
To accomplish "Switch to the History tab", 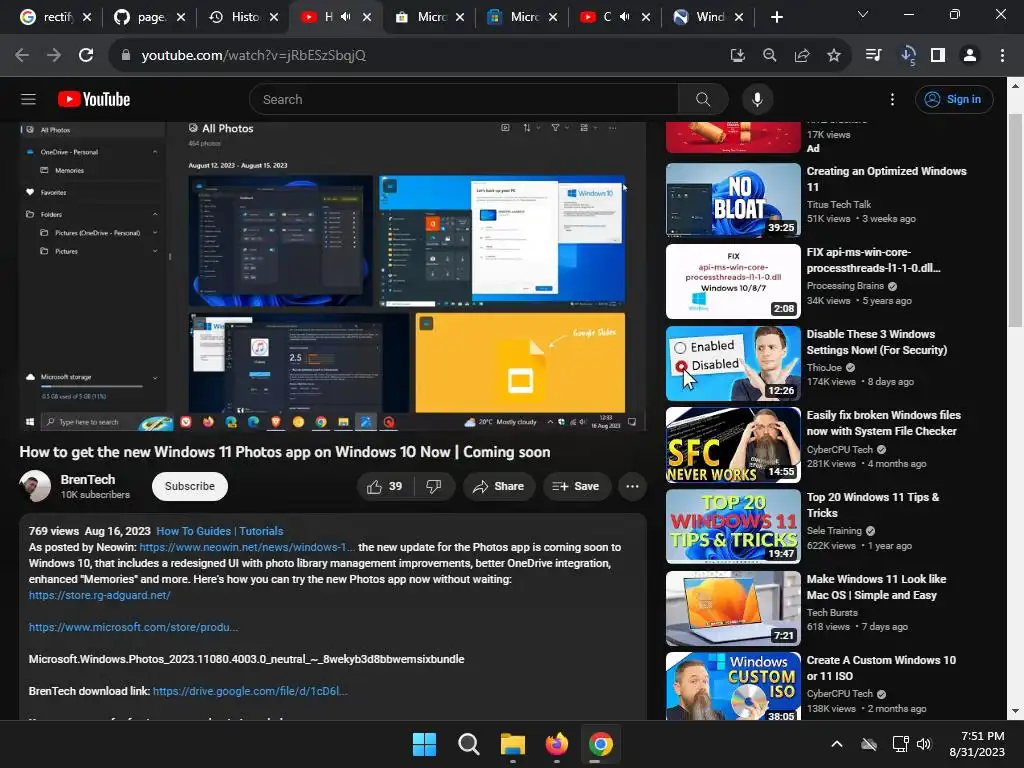I will [234, 17].
